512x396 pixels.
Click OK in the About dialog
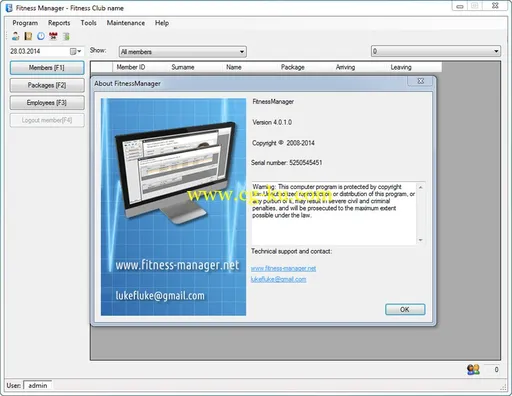(x=405, y=309)
